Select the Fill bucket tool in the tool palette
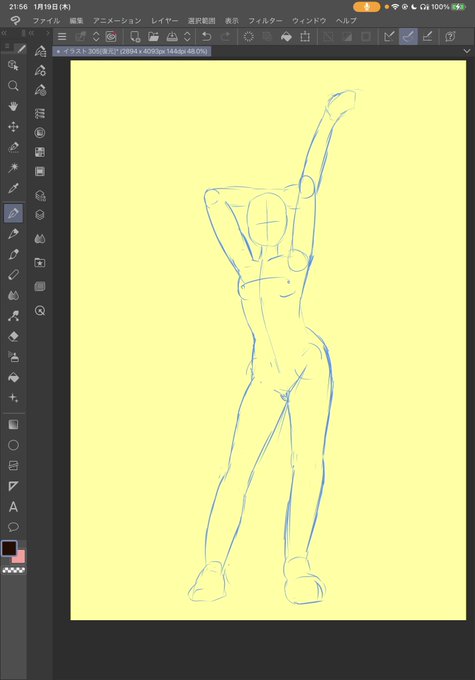Image resolution: width=475 pixels, height=680 pixels. pos(13,377)
